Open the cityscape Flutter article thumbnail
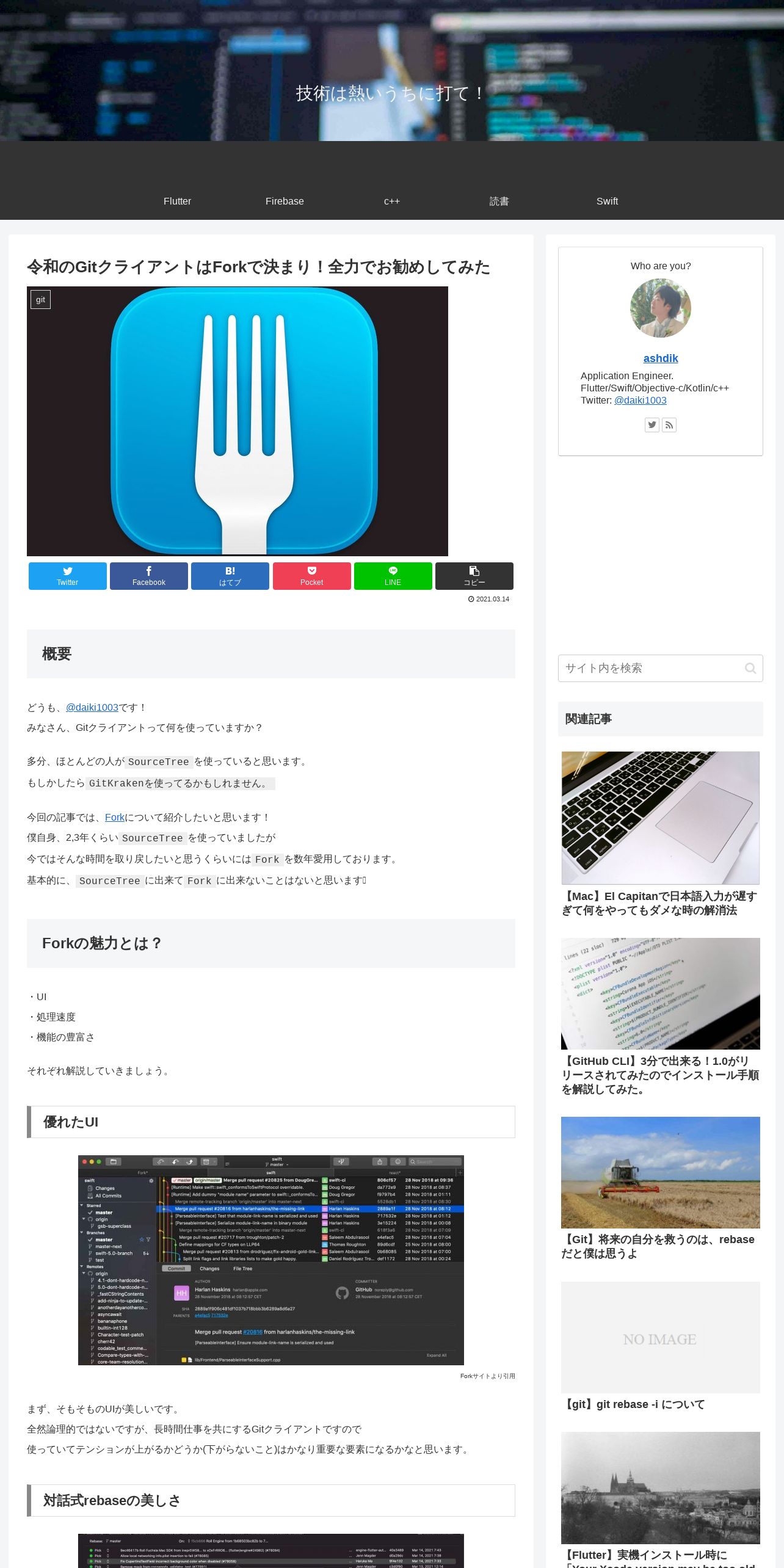The height and width of the screenshot is (1568, 784). pos(661,1488)
